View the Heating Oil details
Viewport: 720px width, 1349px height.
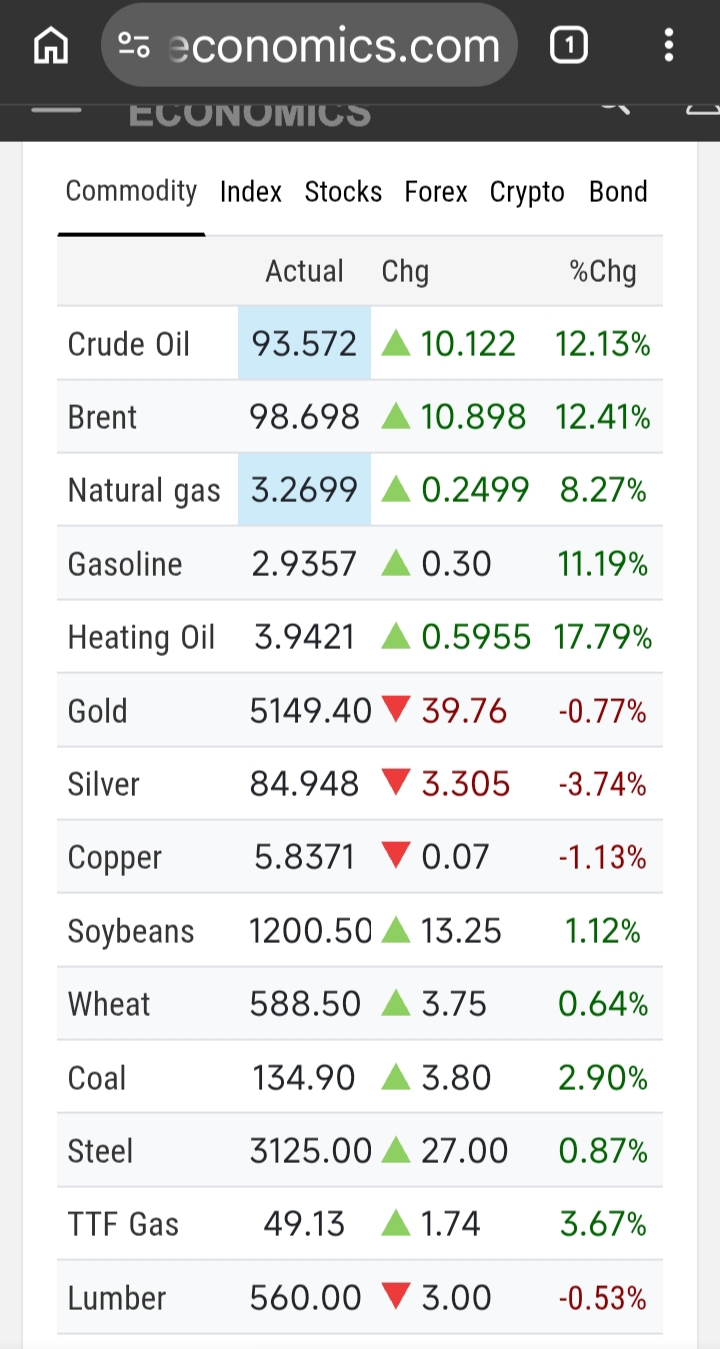141,638
